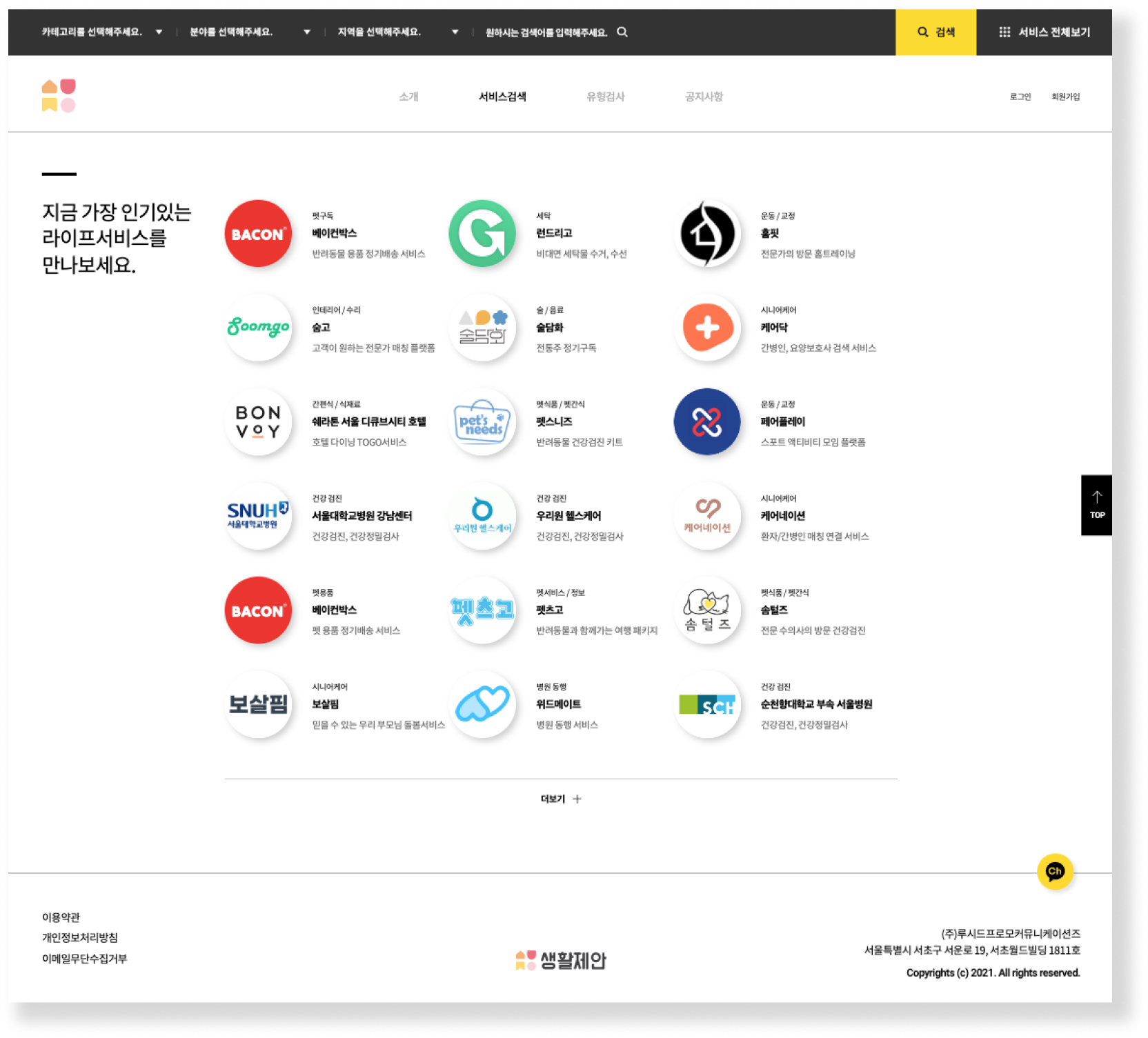Open the green Laundrygo G logo
This screenshot has width=1148, height=1038.
pos(482,233)
